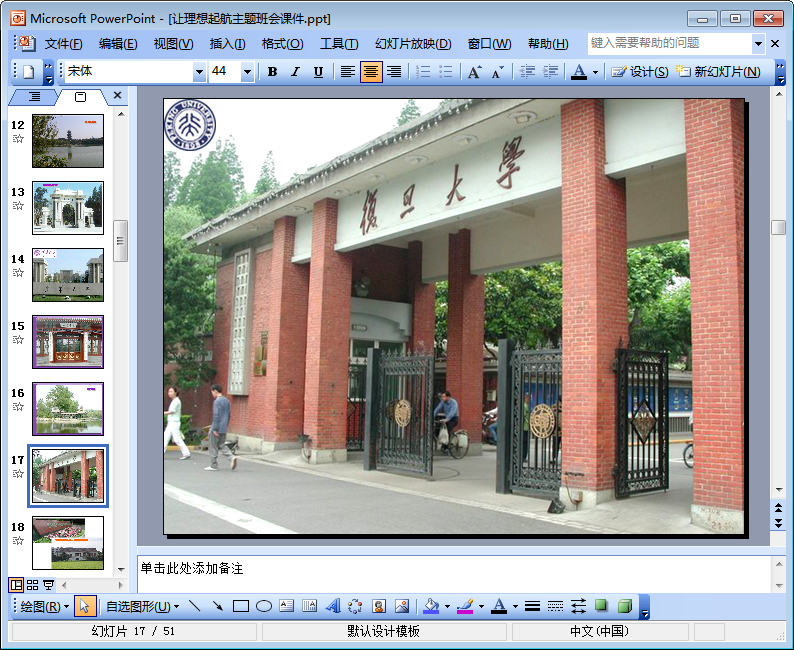Open the Slide Show menu
This screenshot has width=794, height=650.
coord(413,44)
